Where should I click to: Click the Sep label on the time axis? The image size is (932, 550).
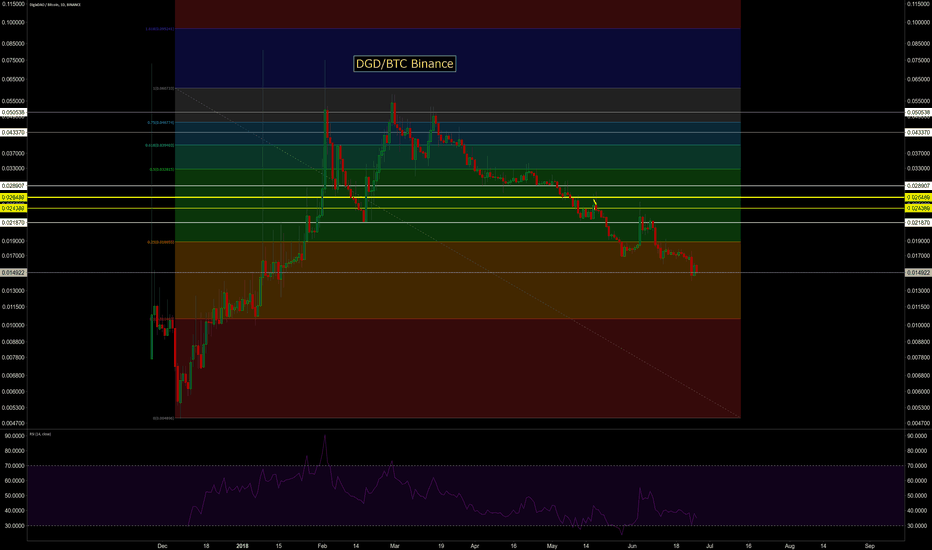(870, 546)
